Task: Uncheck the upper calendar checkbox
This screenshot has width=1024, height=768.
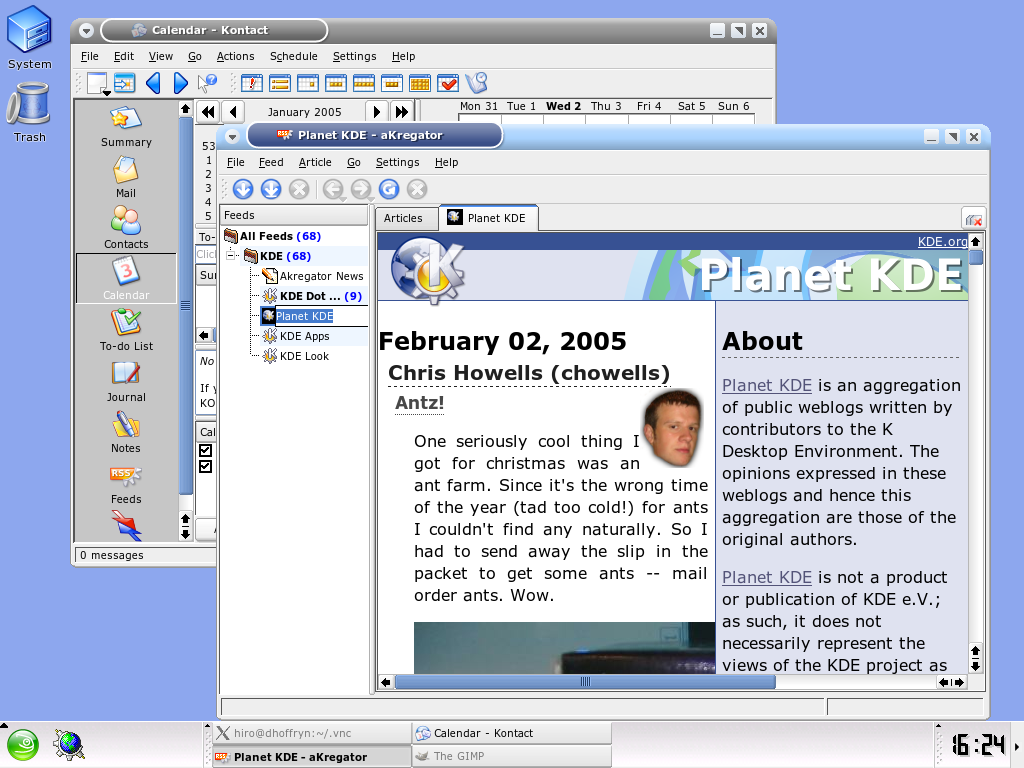Action: 206,451
